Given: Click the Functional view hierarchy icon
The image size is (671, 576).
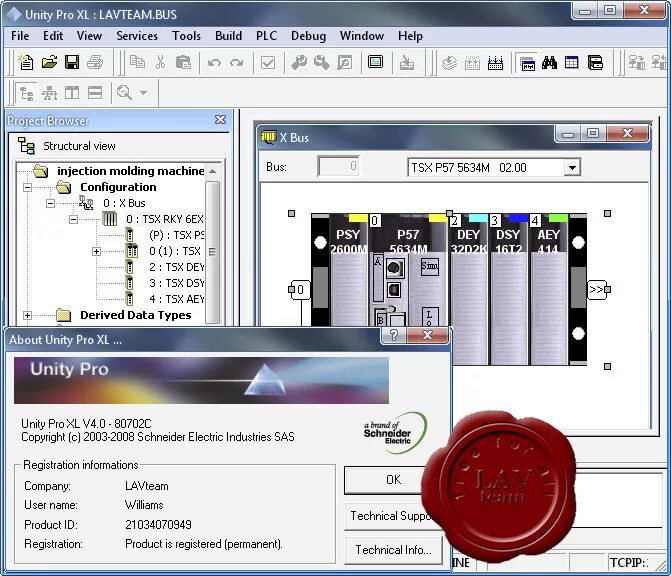Looking at the screenshot, I should click(49, 93).
